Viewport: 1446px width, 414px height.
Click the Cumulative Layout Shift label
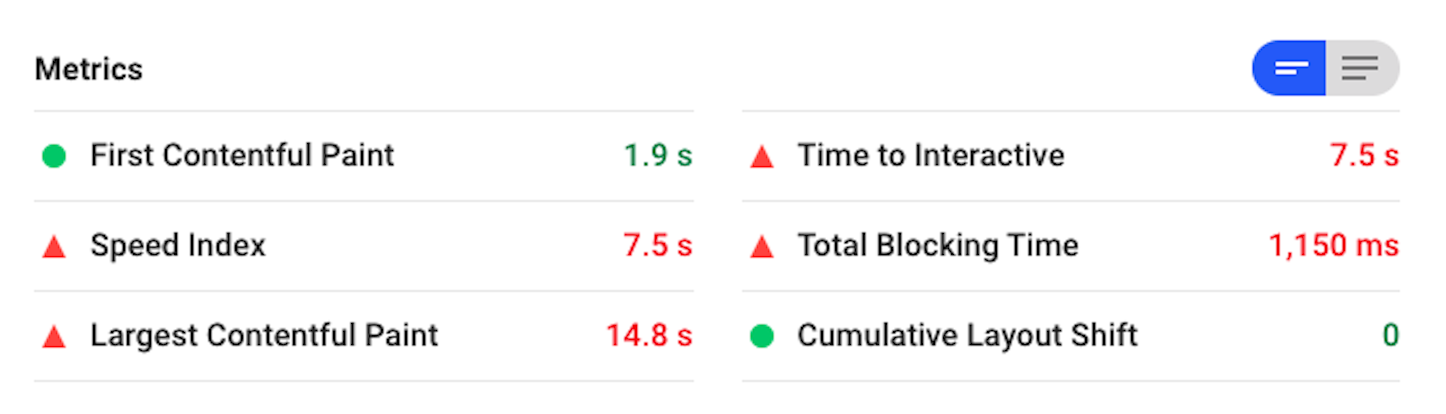click(x=967, y=336)
